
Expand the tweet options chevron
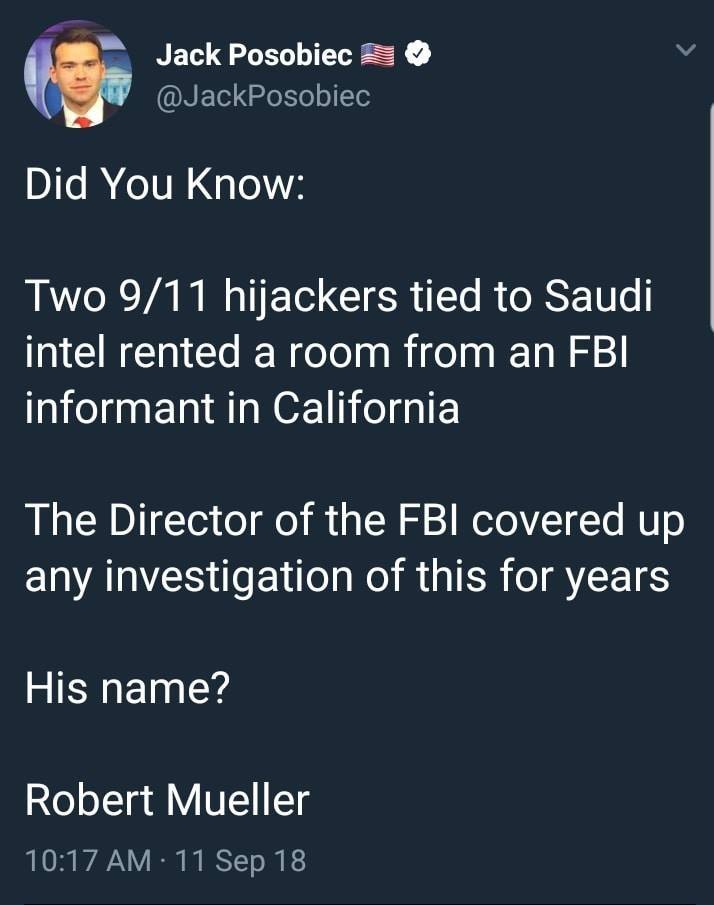point(685,49)
